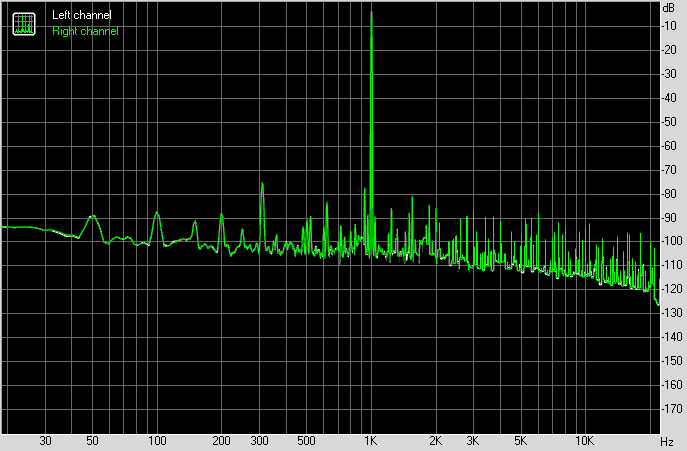This screenshot has width=687, height=451.
Task: Click the 'Hz' axis unit label
Action: point(667,442)
